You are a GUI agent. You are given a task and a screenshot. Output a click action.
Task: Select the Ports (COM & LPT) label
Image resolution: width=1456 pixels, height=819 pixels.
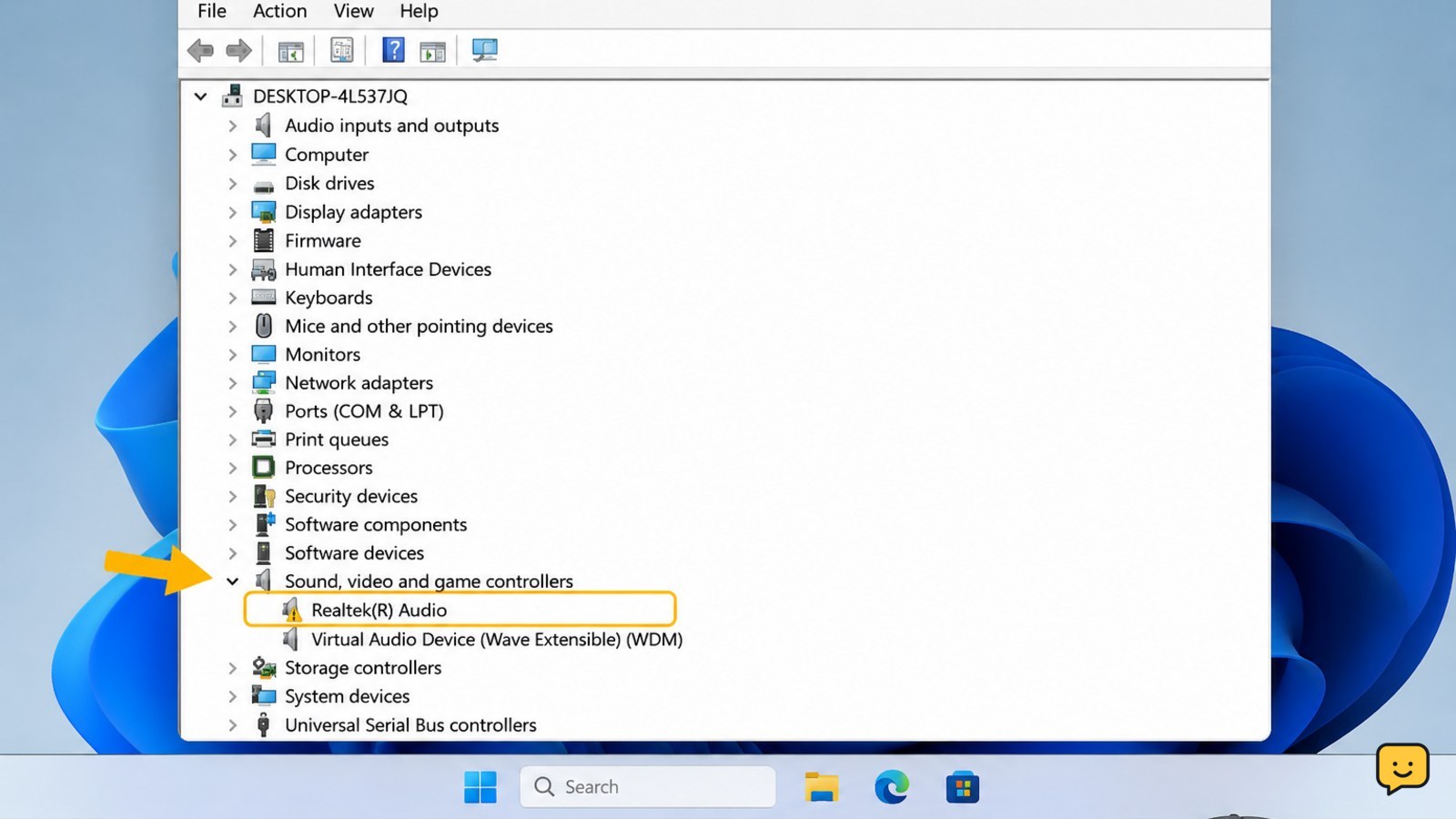pyautogui.click(x=364, y=411)
